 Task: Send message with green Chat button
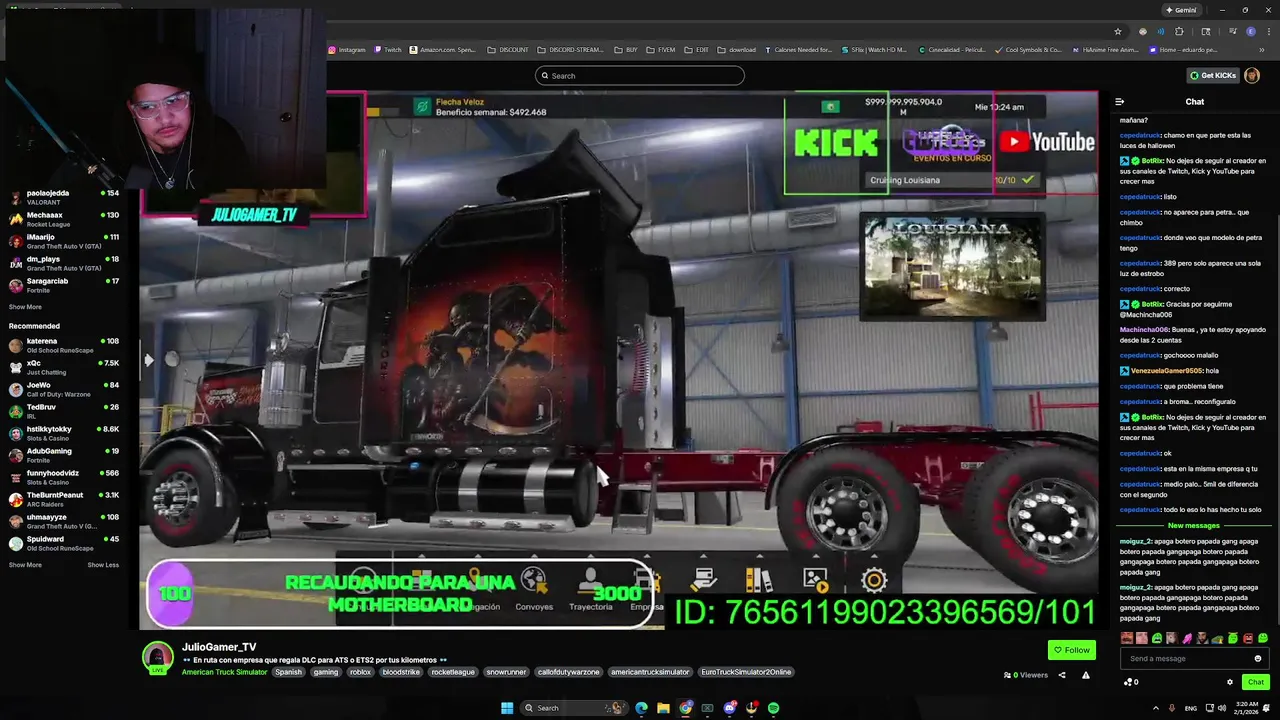click(x=1256, y=682)
